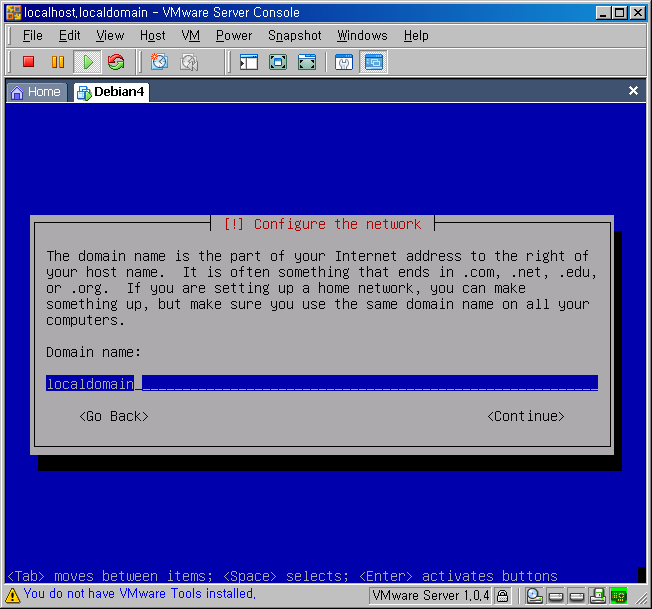Click the Revert to snapshot icon
The width and height of the screenshot is (652, 609).
tap(188, 62)
